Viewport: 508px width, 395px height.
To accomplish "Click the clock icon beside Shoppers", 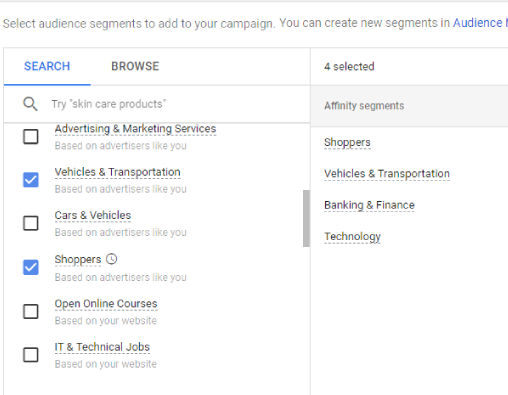I will [x=111, y=259].
